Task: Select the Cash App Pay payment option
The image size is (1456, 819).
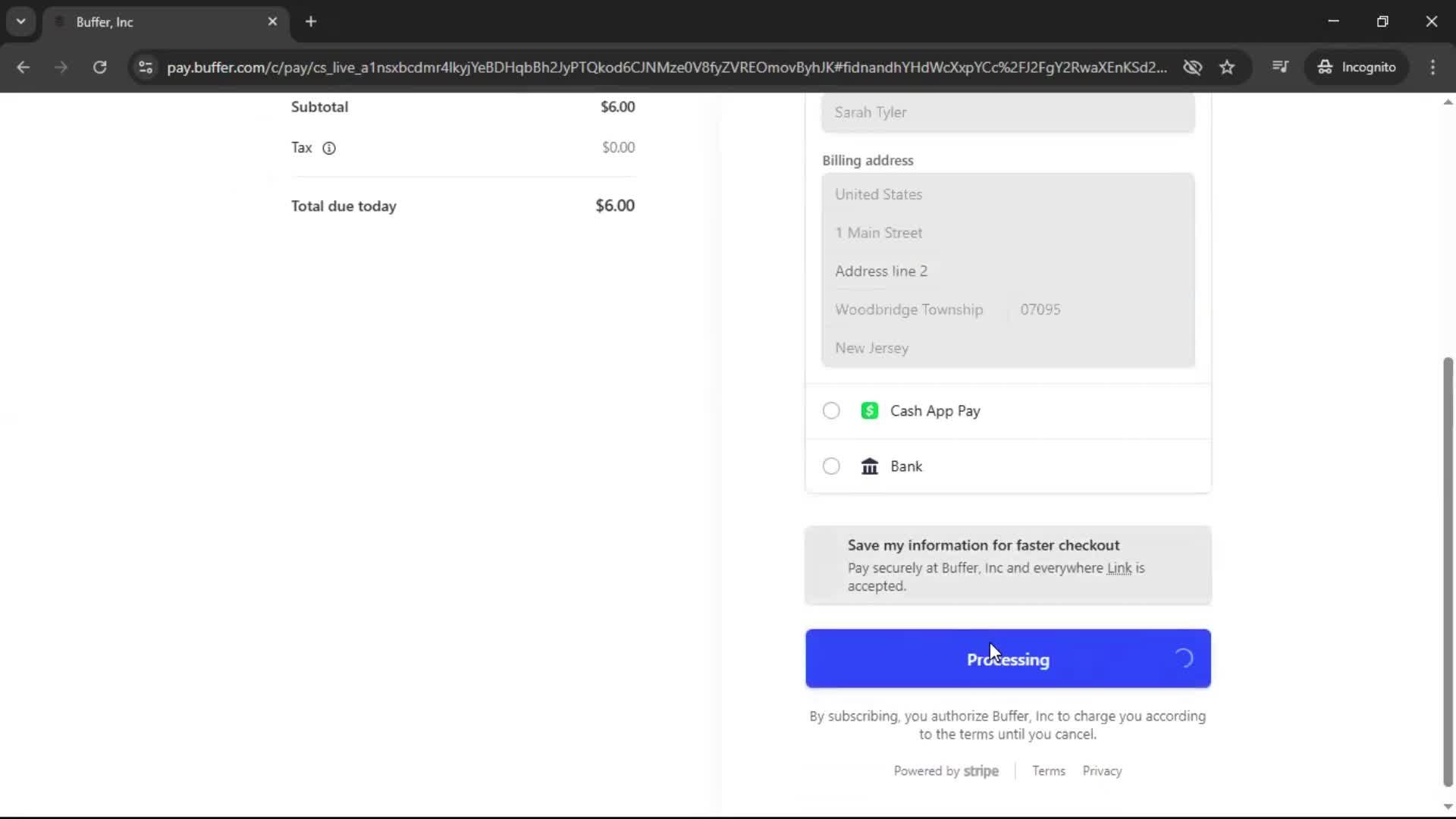Action: pos(831,410)
